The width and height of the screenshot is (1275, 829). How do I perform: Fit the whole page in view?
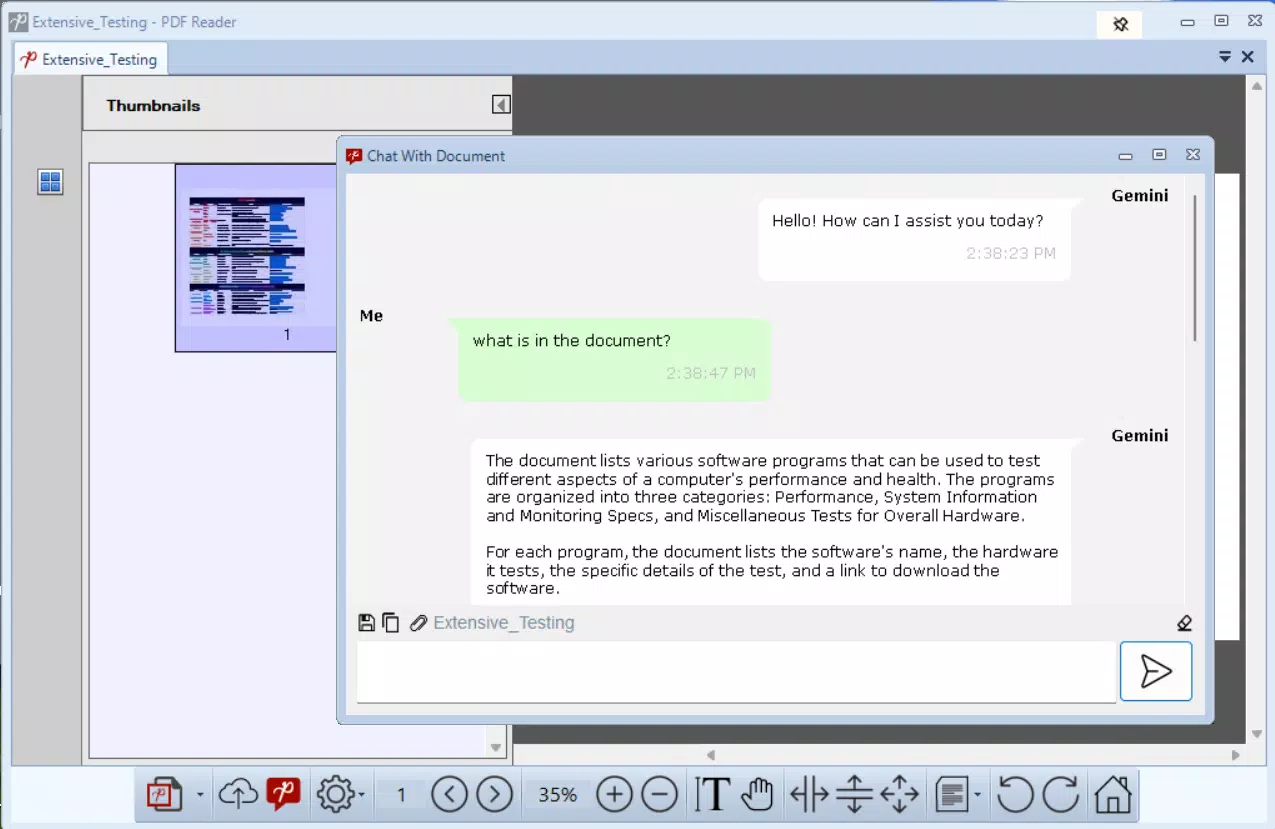900,795
